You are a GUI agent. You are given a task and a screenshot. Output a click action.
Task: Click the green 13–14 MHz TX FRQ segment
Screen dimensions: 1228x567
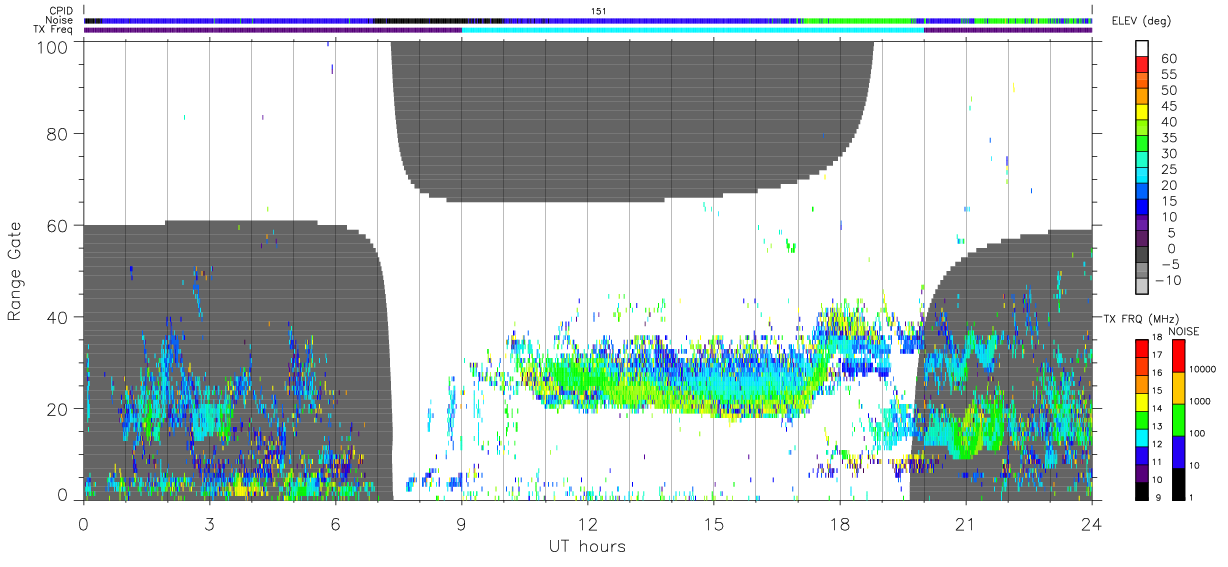click(x=1142, y=418)
